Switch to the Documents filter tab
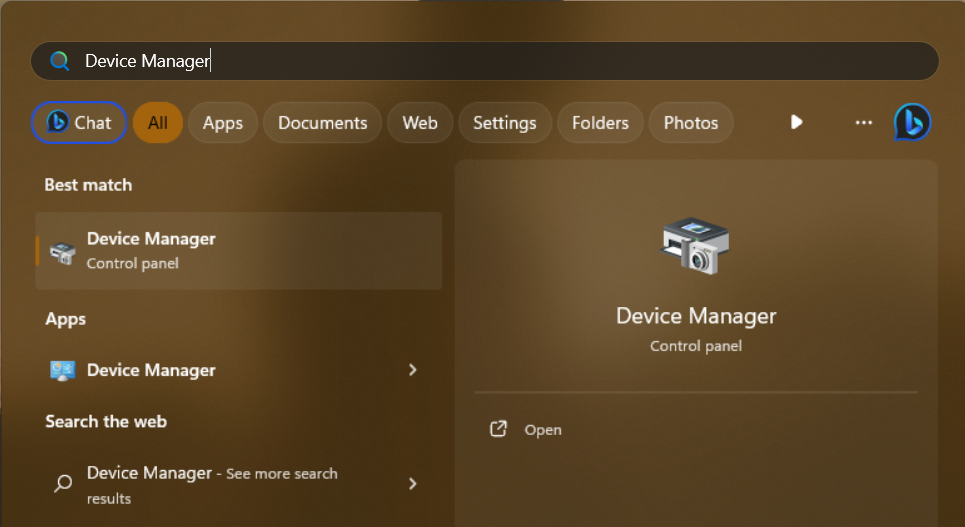The height and width of the screenshot is (527, 965). tap(322, 123)
